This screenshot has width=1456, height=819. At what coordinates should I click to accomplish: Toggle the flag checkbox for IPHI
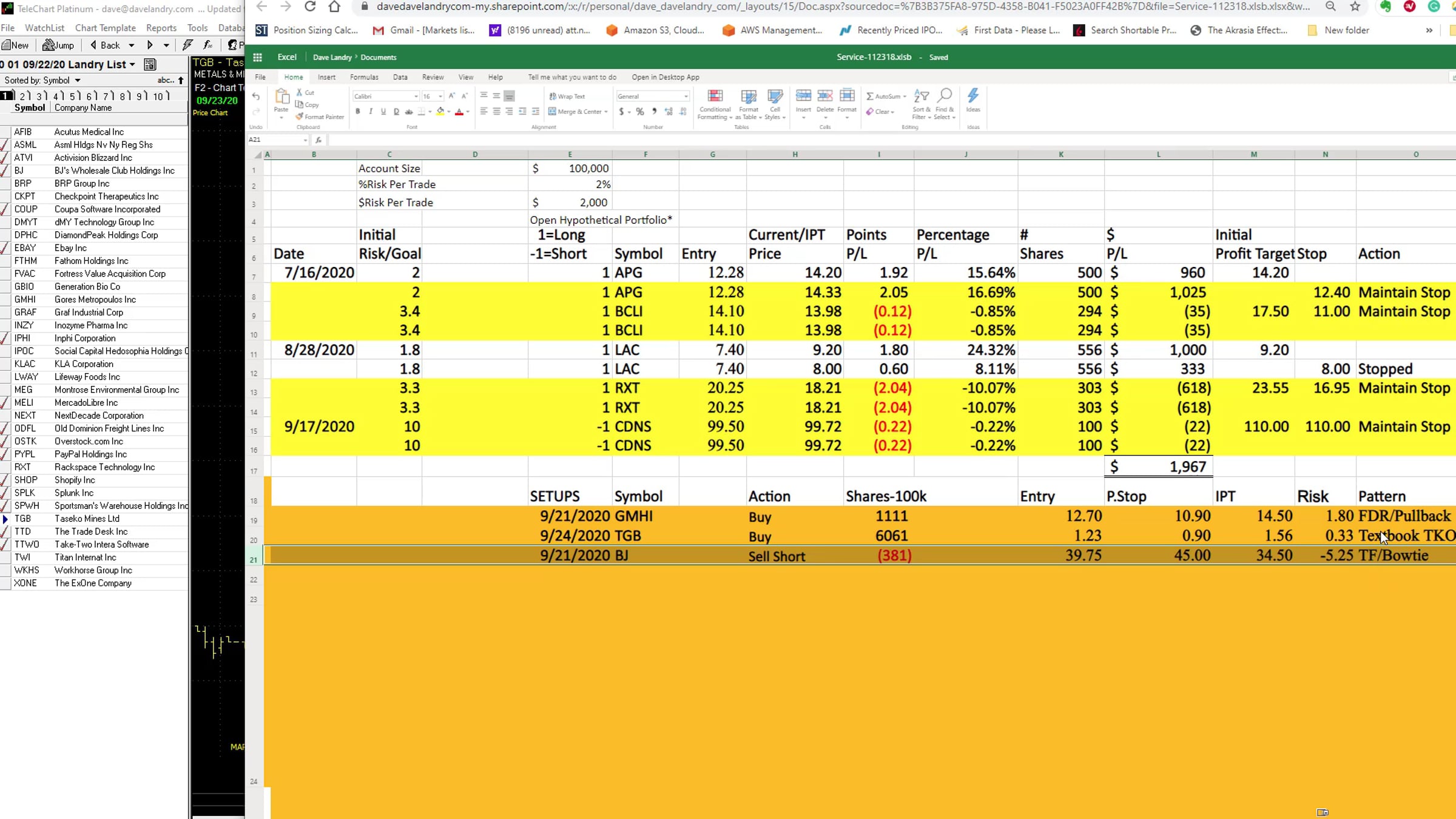pos(5,339)
